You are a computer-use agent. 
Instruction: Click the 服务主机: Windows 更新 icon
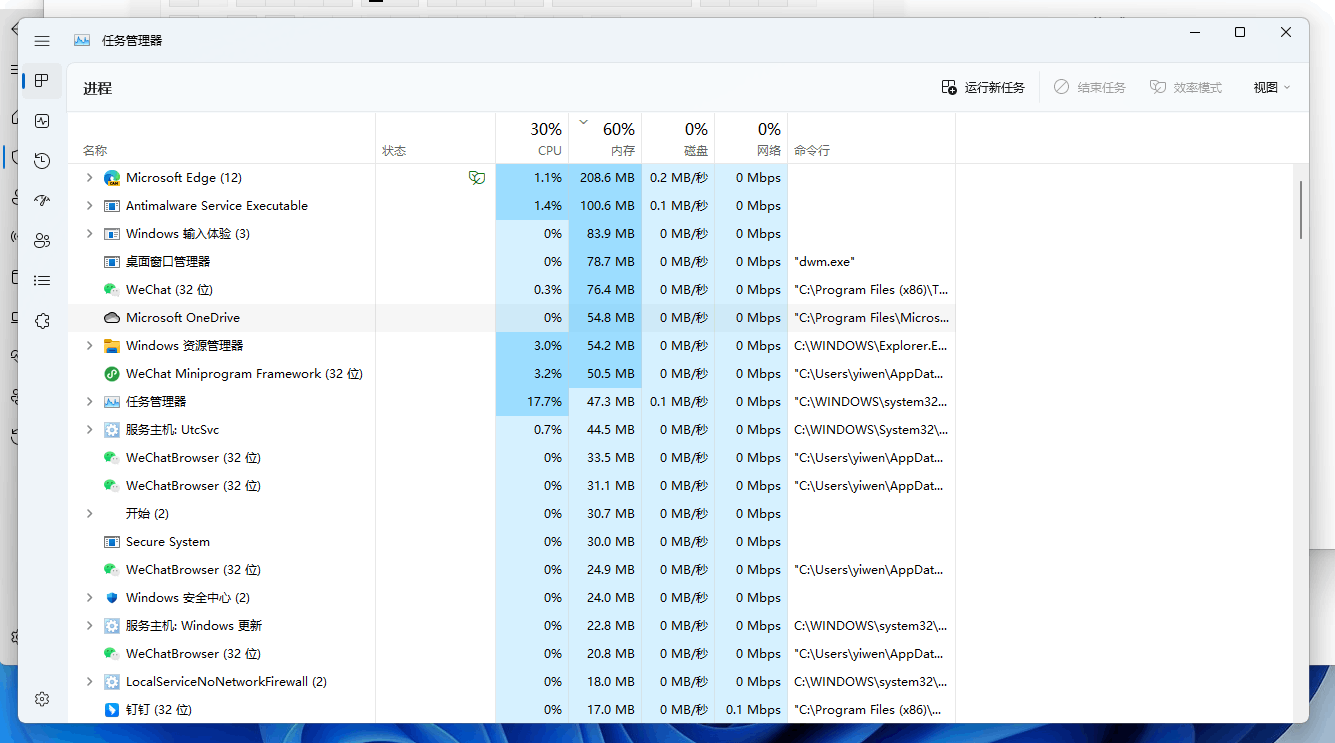pos(112,626)
